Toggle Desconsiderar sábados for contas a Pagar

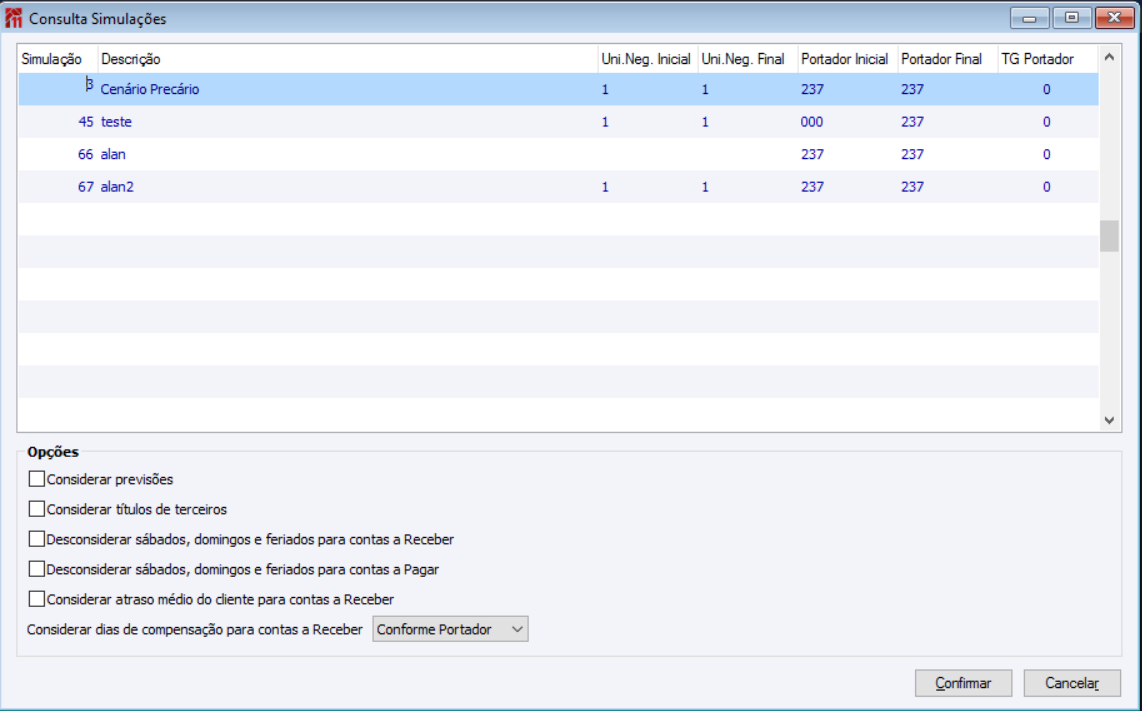click(x=36, y=569)
